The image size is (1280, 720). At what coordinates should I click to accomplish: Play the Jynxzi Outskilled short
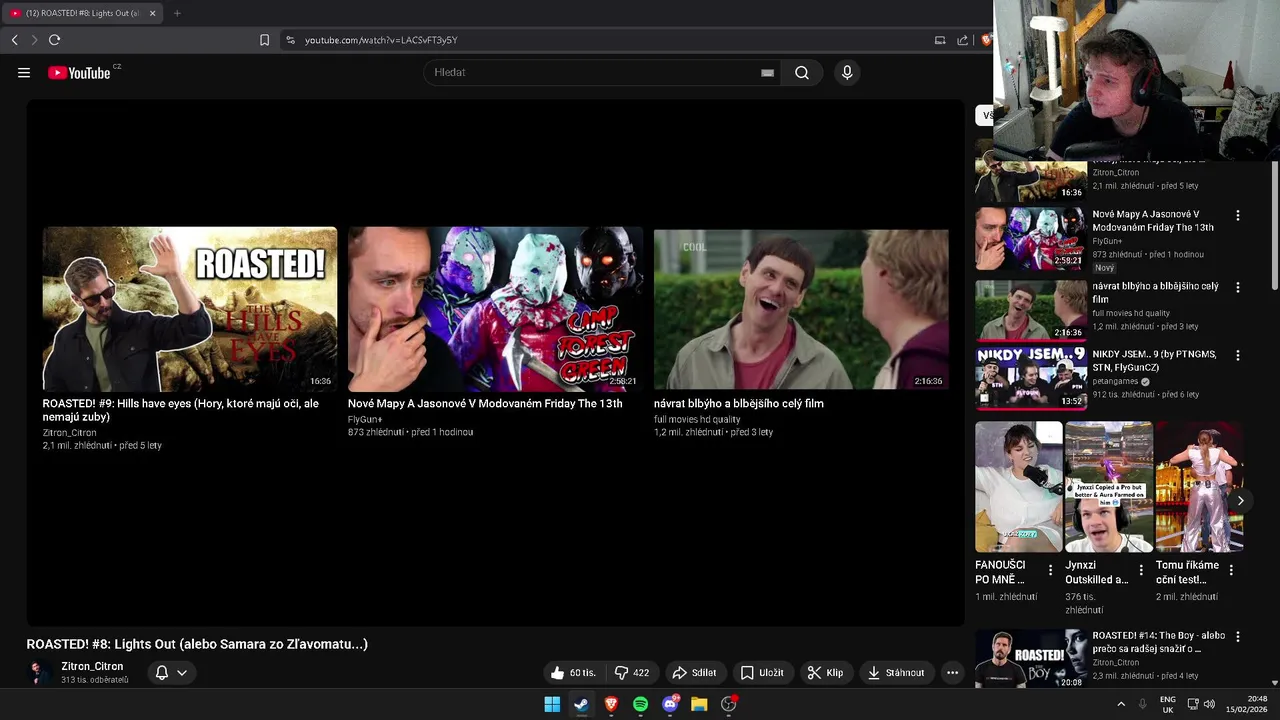pyautogui.click(x=1109, y=487)
